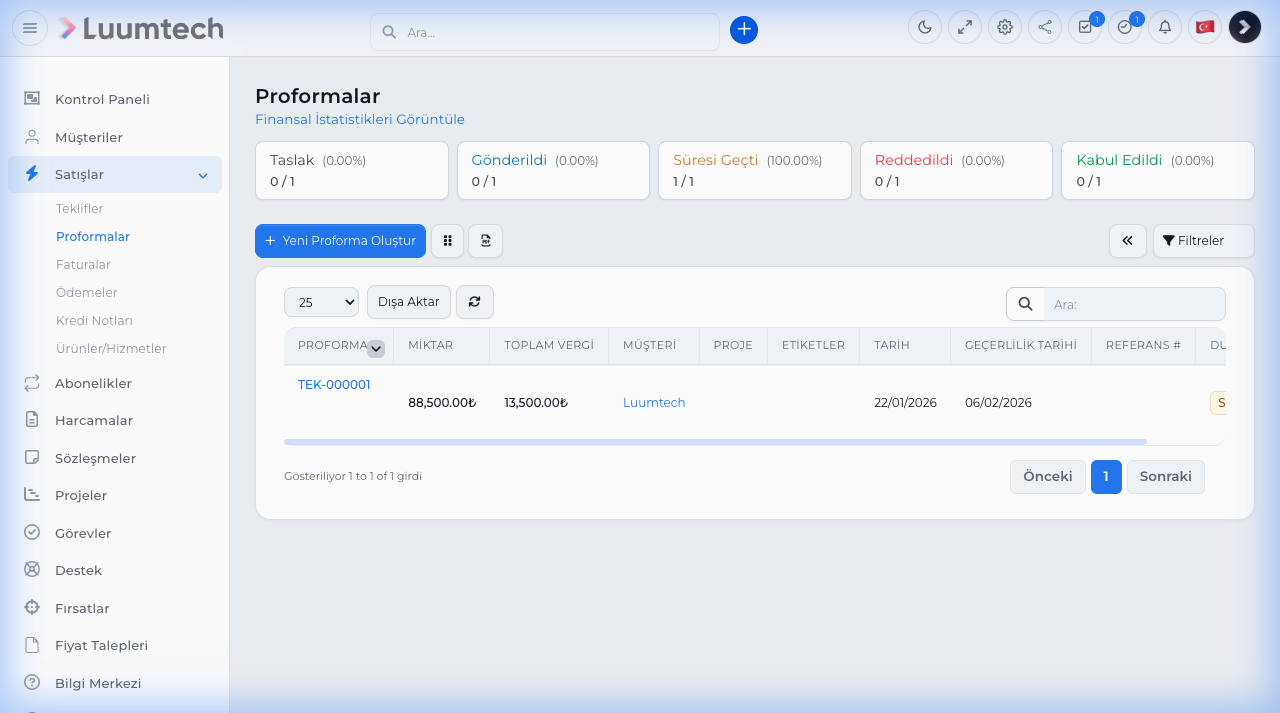Open notifications bell icon
This screenshot has height=713, width=1280.
click(x=1165, y=27)
